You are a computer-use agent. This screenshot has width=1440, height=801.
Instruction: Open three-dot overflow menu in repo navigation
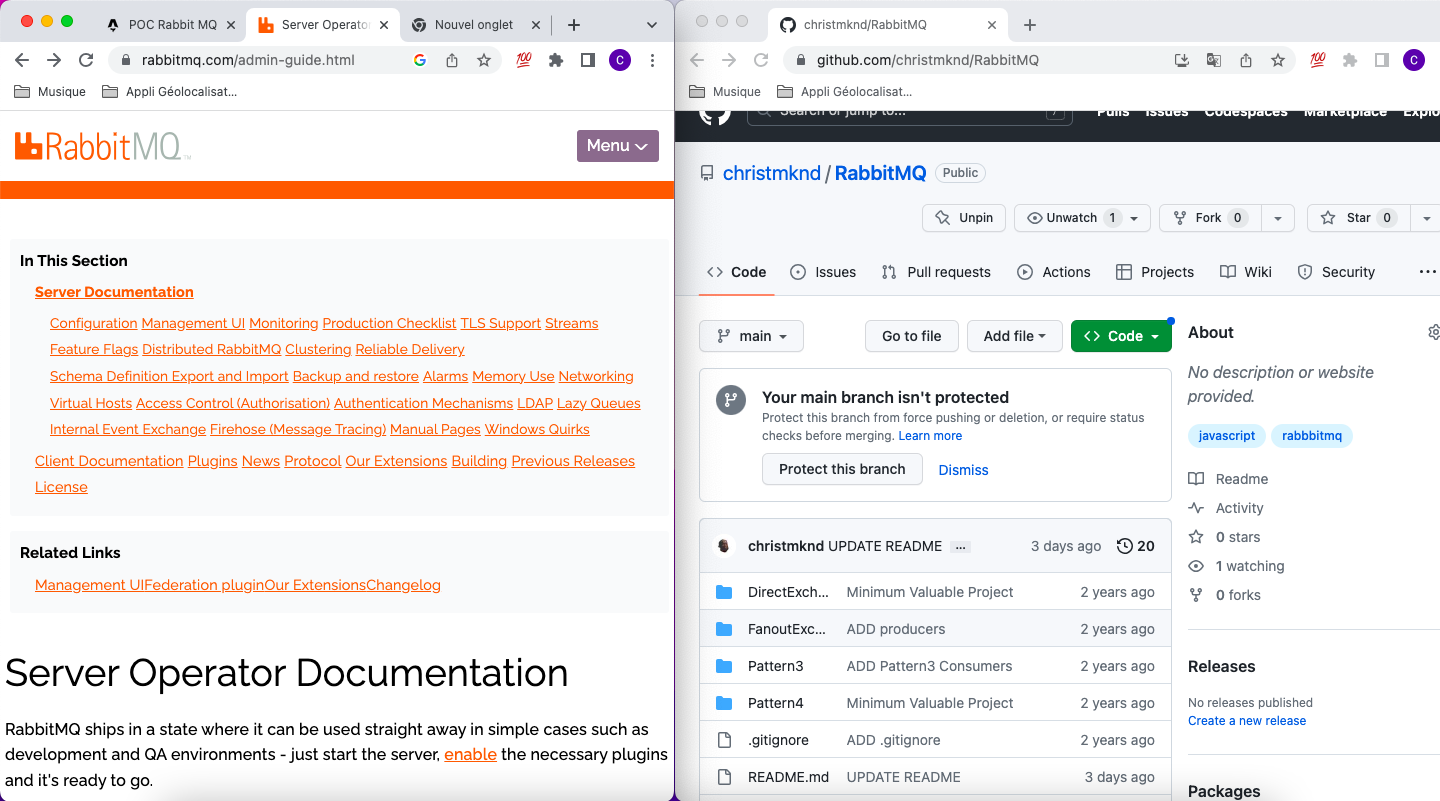[1428, 272]
